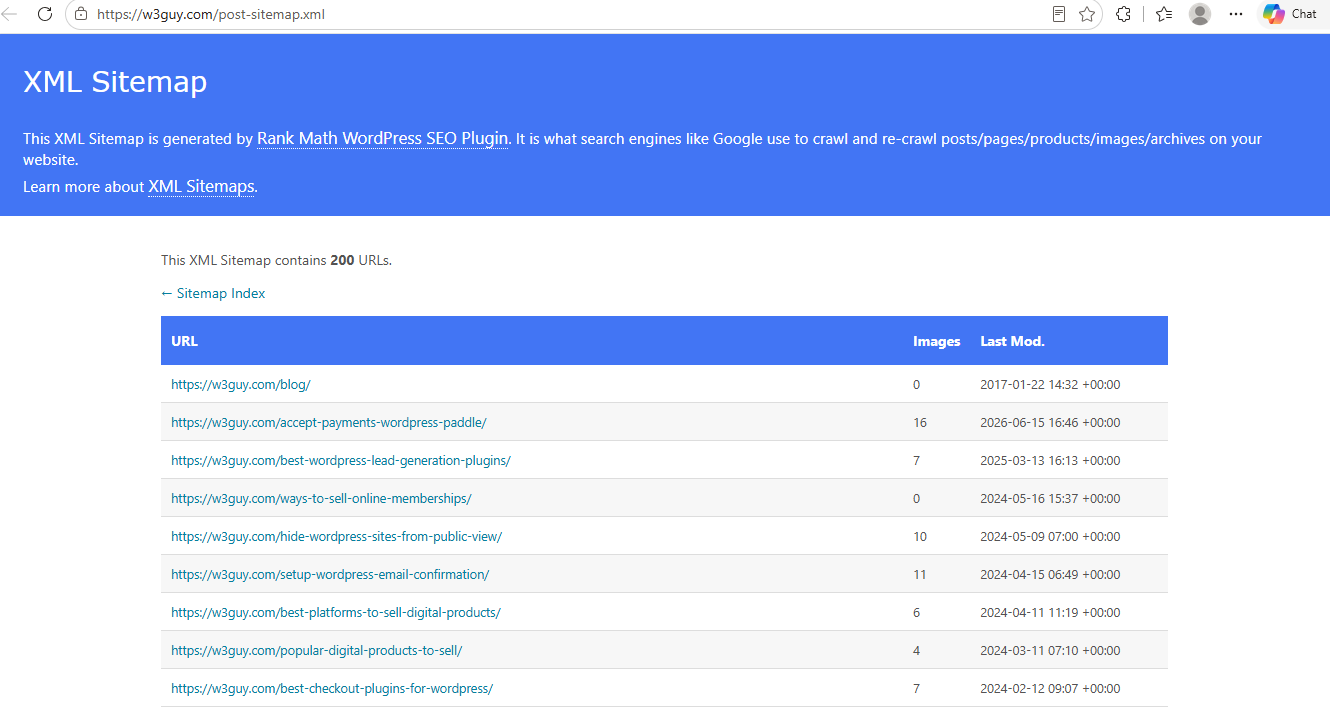Open the XML Sitemaps learn more link

[x=201, y=186]
